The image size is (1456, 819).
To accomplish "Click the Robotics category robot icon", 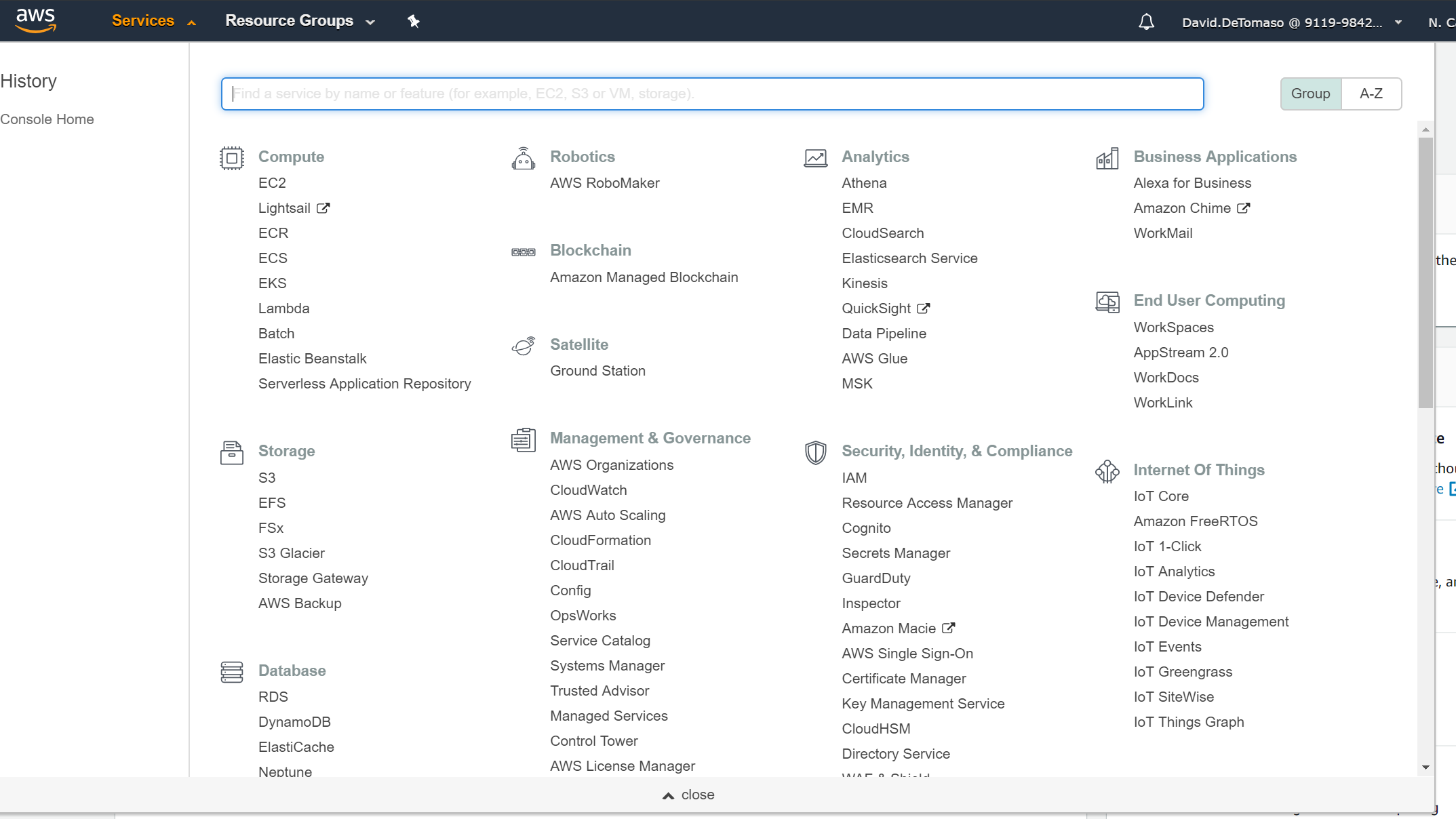I will (x=524, y=158).
